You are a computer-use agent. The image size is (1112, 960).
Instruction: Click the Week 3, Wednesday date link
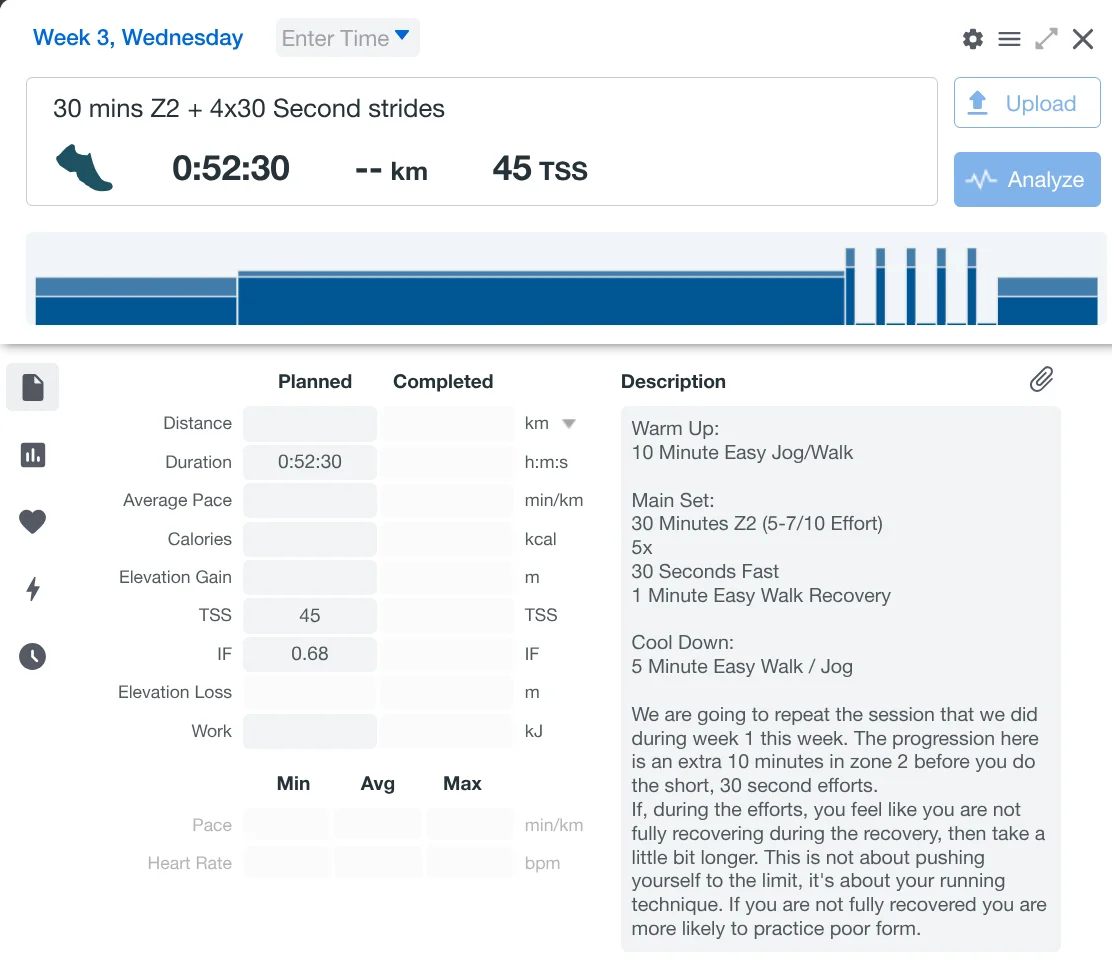[x=138, y=38]
